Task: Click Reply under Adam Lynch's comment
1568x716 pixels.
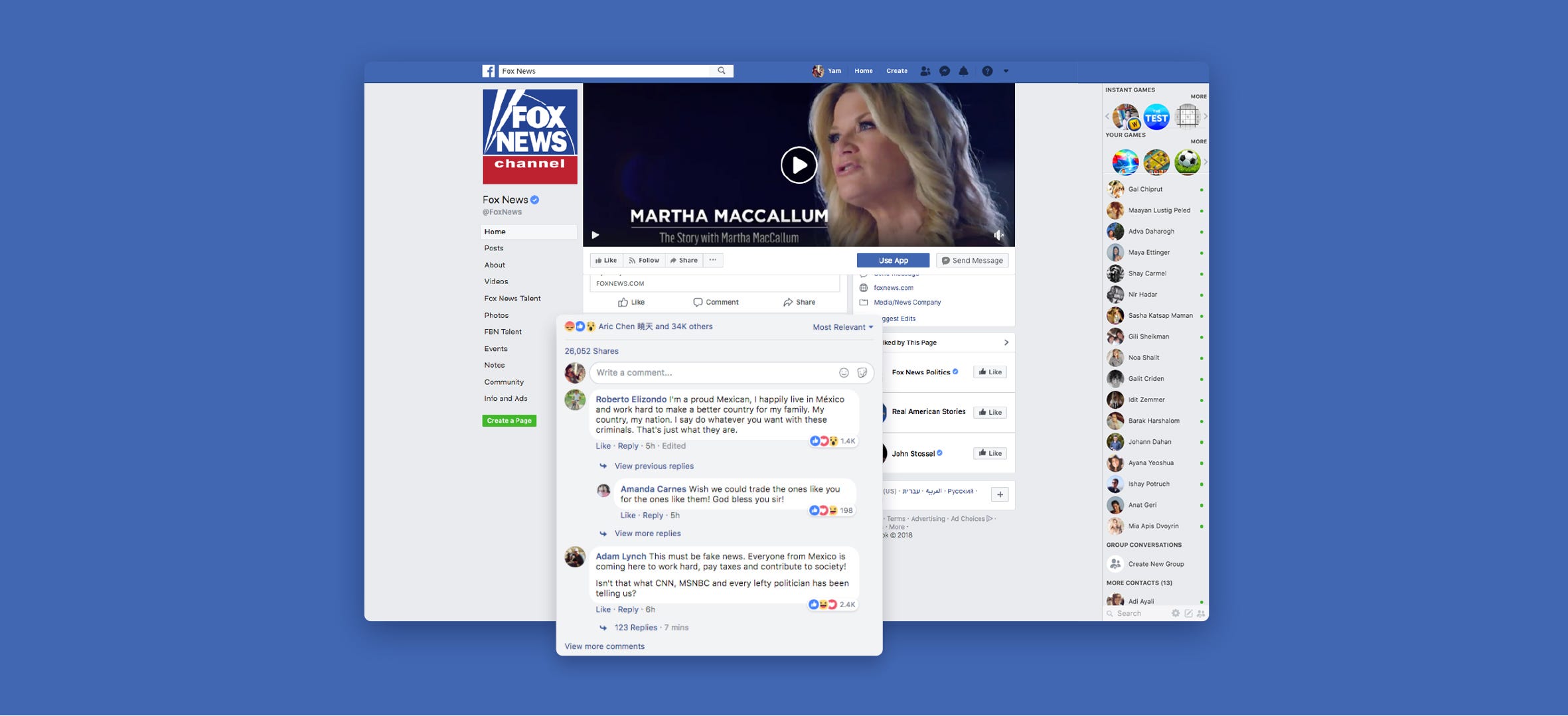Action: (x=628, y=610)
